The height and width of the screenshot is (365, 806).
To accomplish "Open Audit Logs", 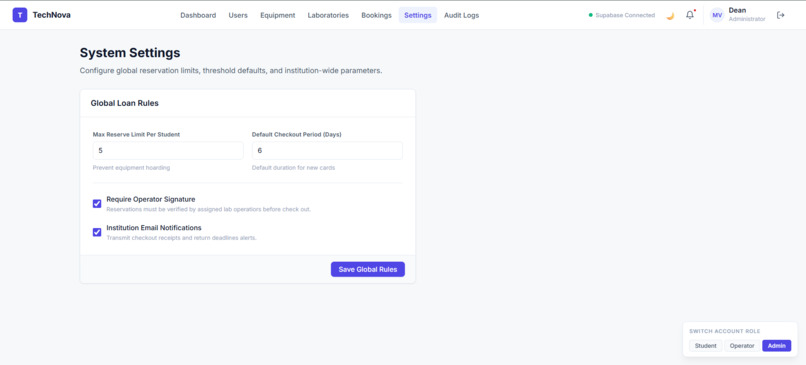I will 462,15.
